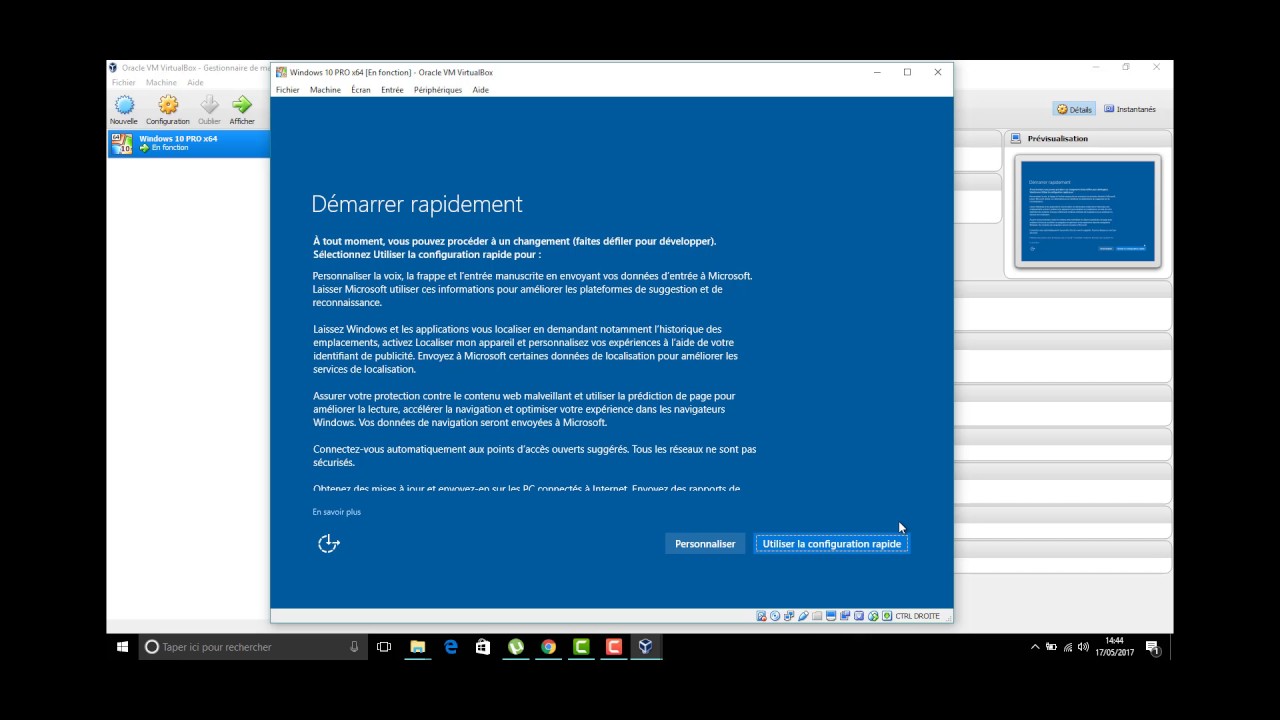
Task: Click Nouvelle icon in VirtualBox Manager toolbar
Action: 124,104
